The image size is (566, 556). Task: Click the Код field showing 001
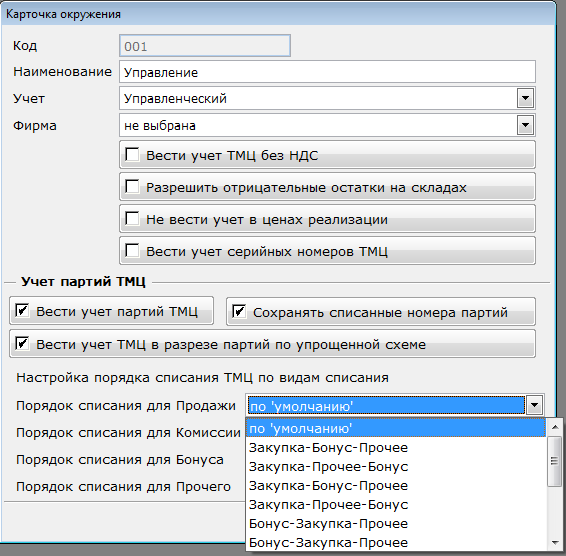click(x=205, y=45)
